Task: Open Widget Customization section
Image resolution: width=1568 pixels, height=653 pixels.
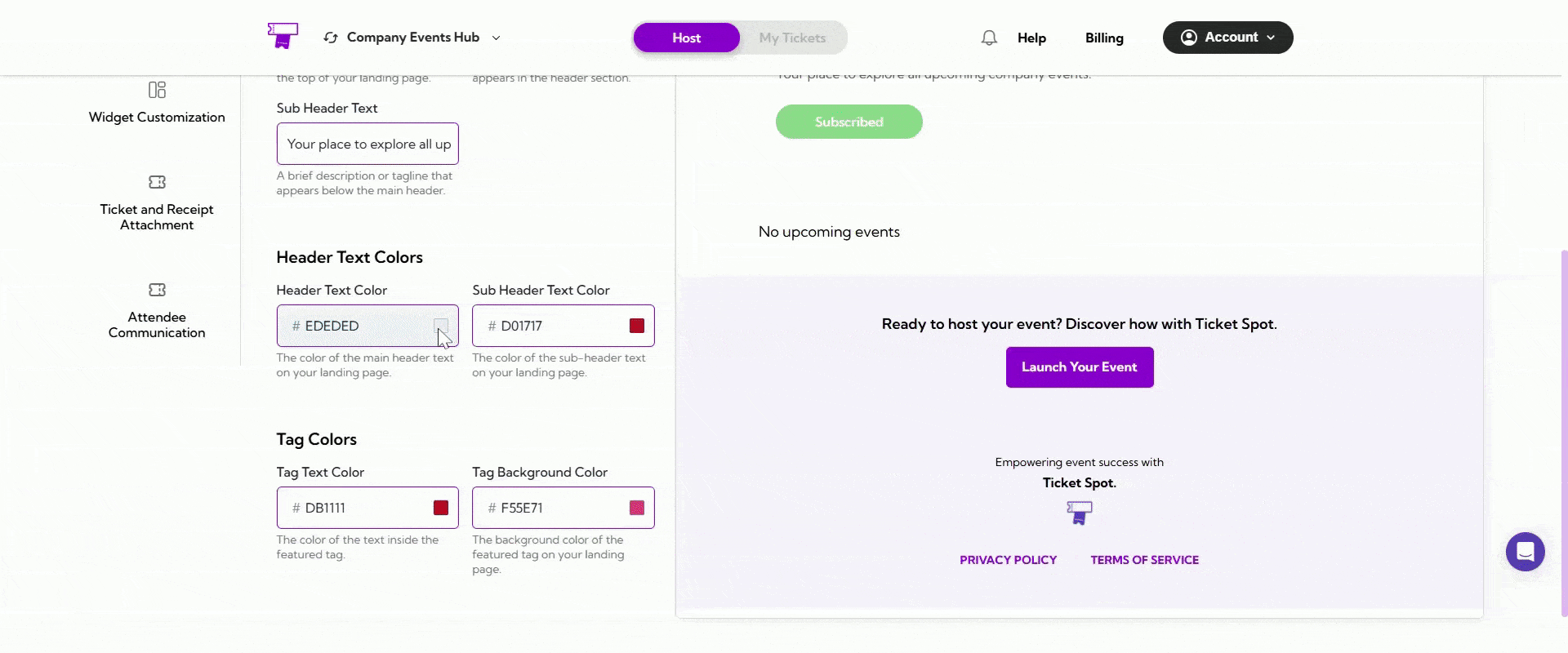Action: pyautogui.click(x=157, y=117)
